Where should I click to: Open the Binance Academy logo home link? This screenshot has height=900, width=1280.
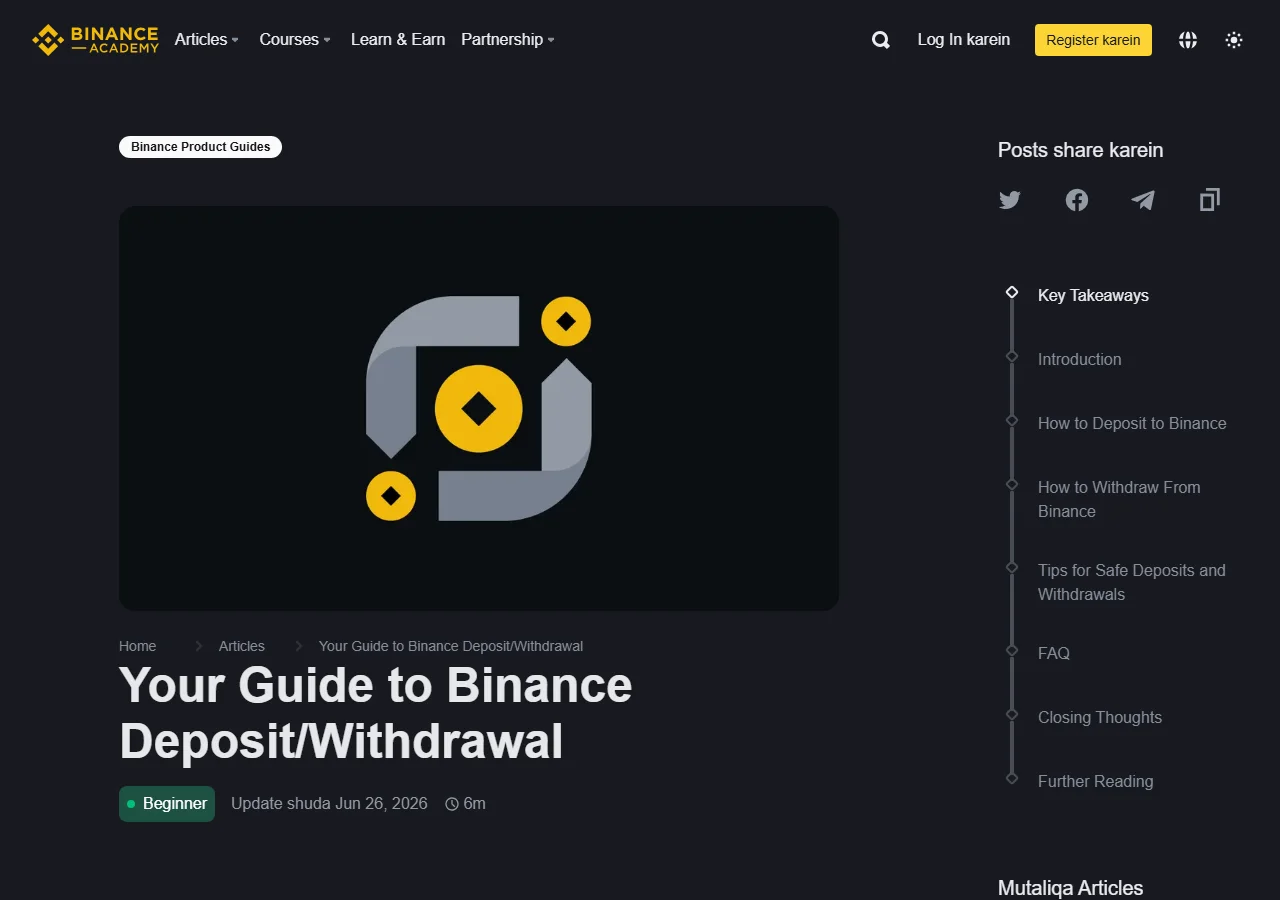[x=95, y=40]
